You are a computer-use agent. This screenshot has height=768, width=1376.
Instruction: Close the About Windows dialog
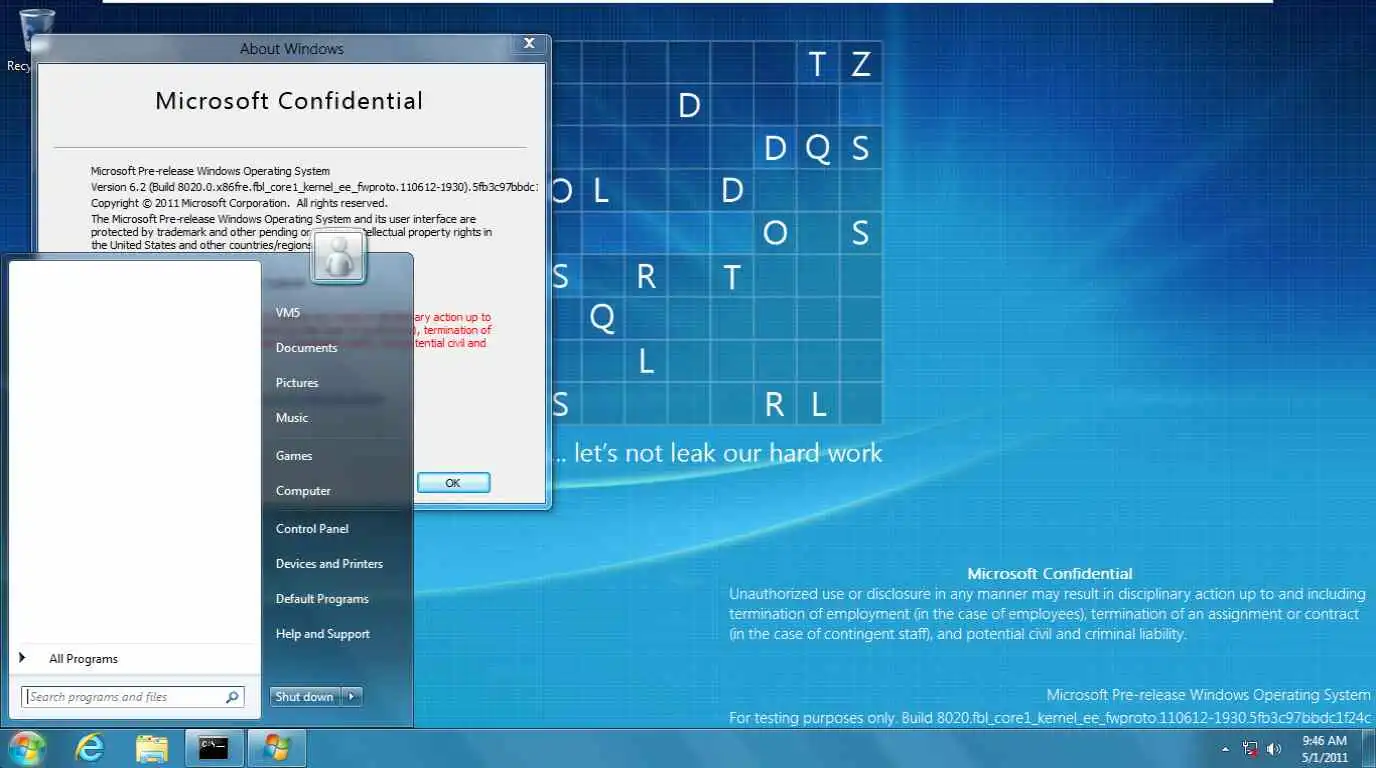click(529, 44)
